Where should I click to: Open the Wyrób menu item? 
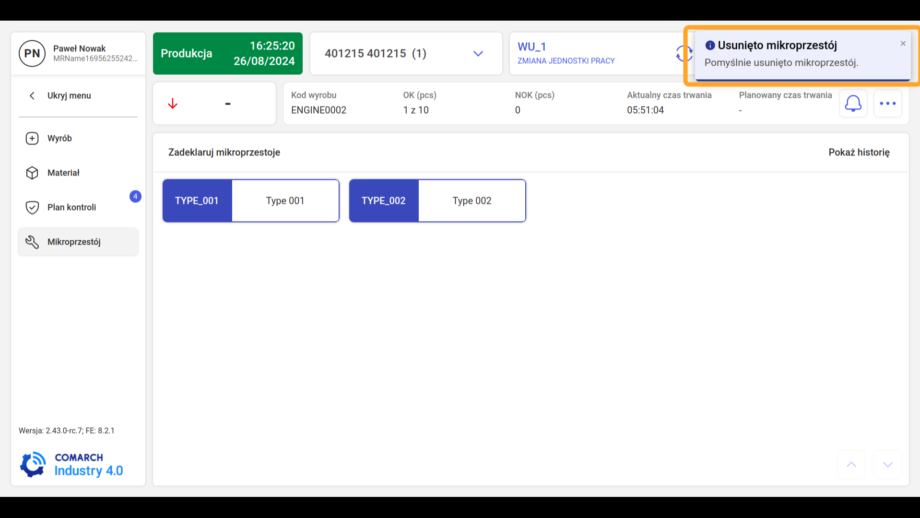78,138
